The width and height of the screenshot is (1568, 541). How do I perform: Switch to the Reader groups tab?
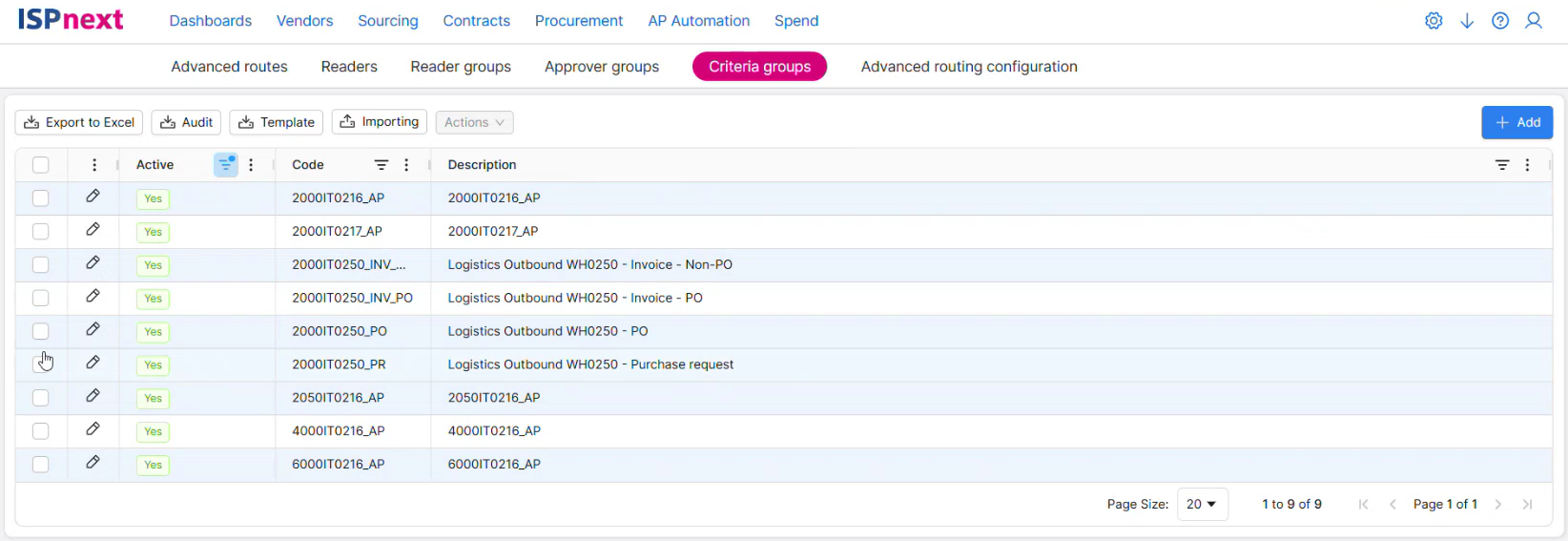coord(461,67)
